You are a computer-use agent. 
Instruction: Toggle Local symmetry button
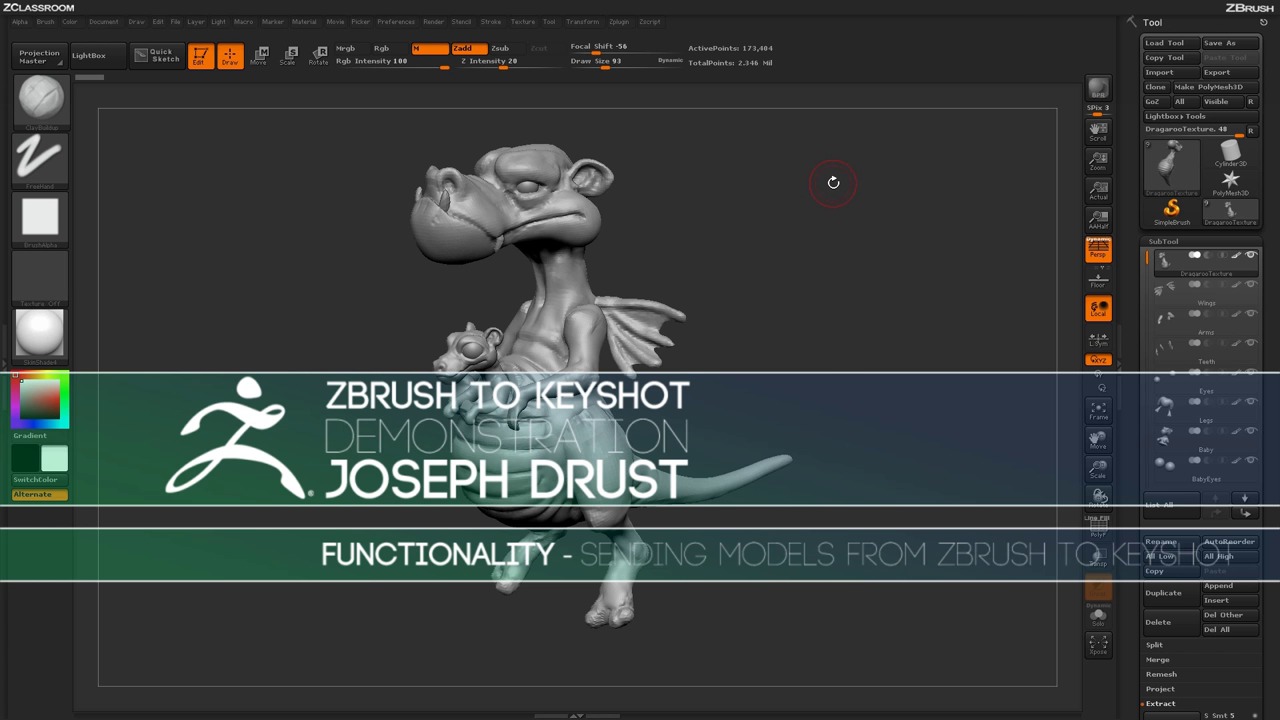[1098, 308]
